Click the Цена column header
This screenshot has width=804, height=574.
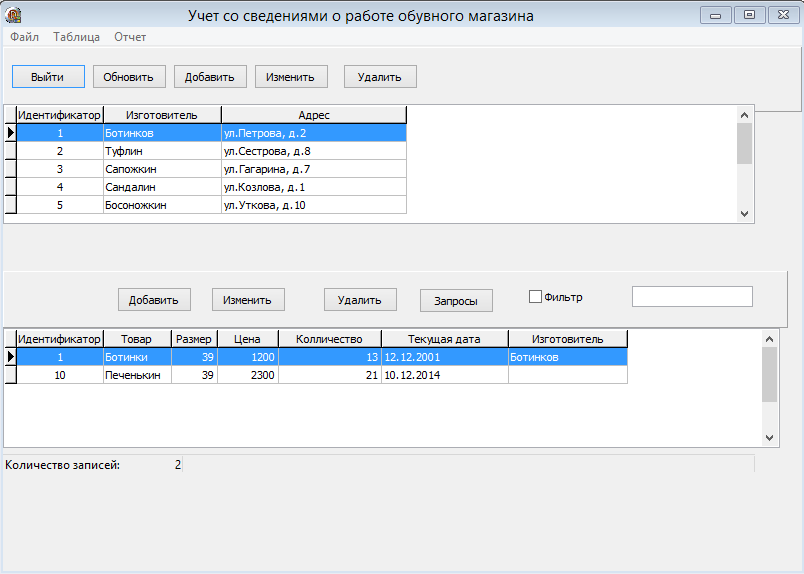tap(248, 339)
